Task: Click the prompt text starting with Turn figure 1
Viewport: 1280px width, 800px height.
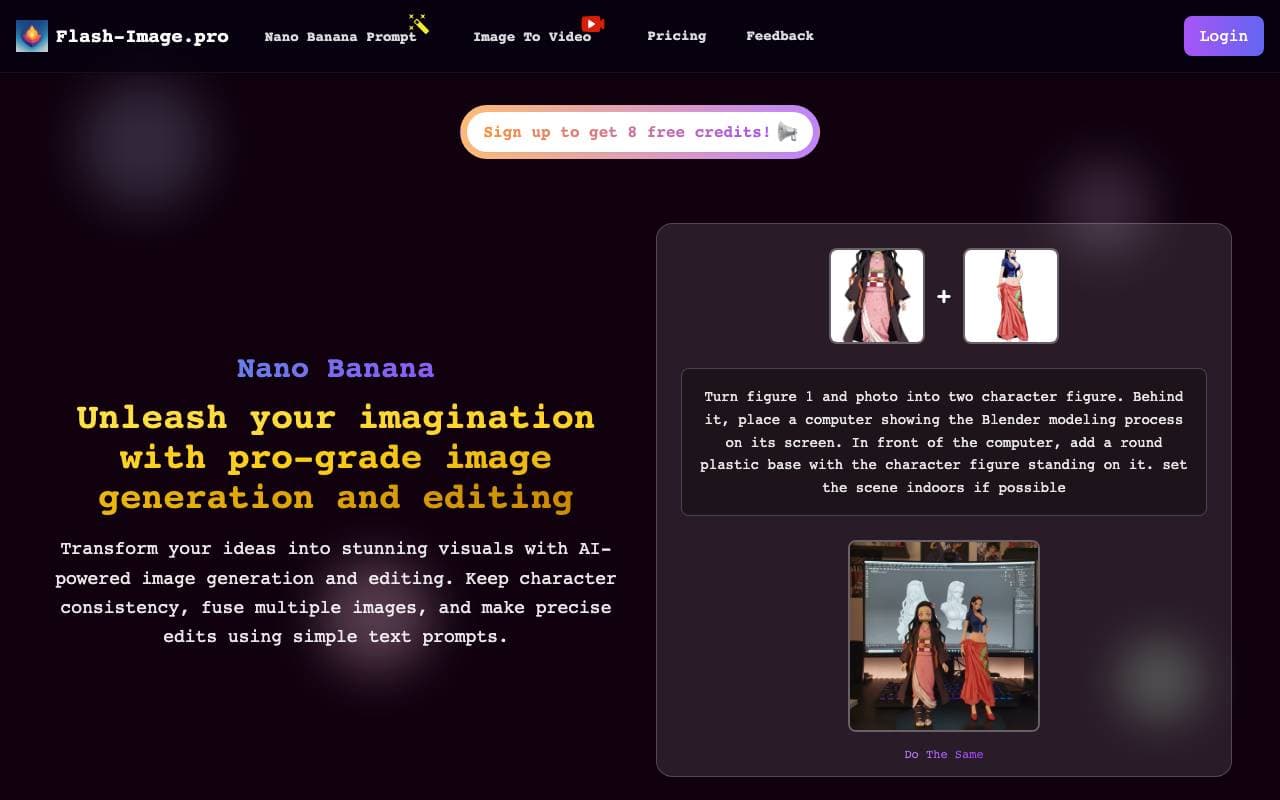Action: (944, 442)
